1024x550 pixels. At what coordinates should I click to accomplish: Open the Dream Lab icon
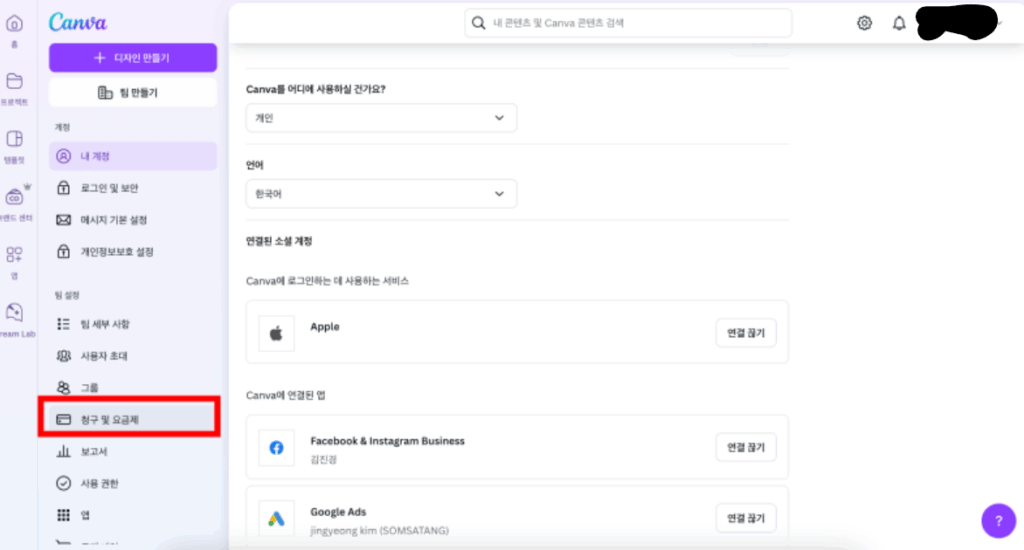(14, 312)
